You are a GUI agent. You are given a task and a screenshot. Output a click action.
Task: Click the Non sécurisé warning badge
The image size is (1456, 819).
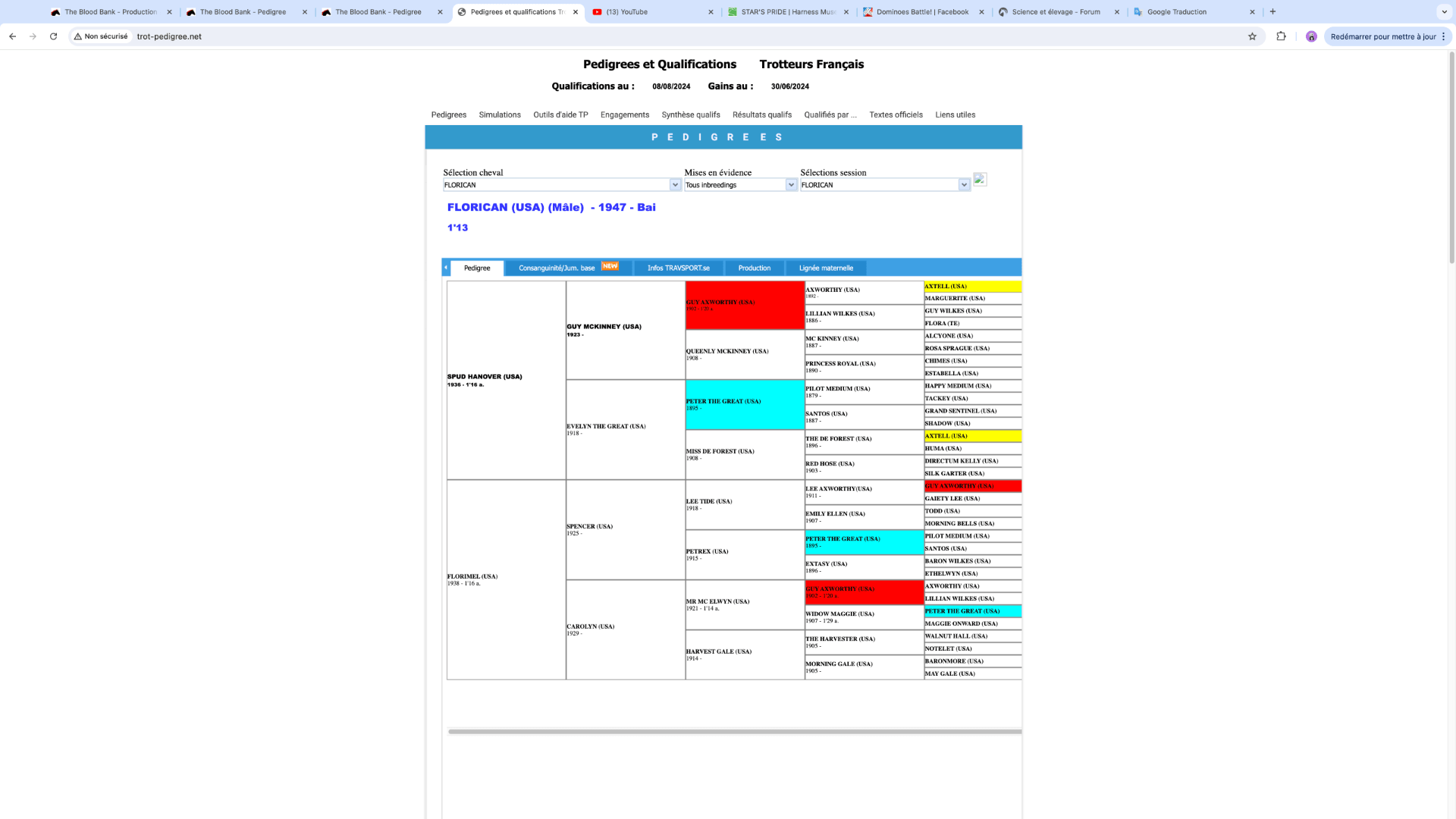pyautogui.click(x=101, y=36)
